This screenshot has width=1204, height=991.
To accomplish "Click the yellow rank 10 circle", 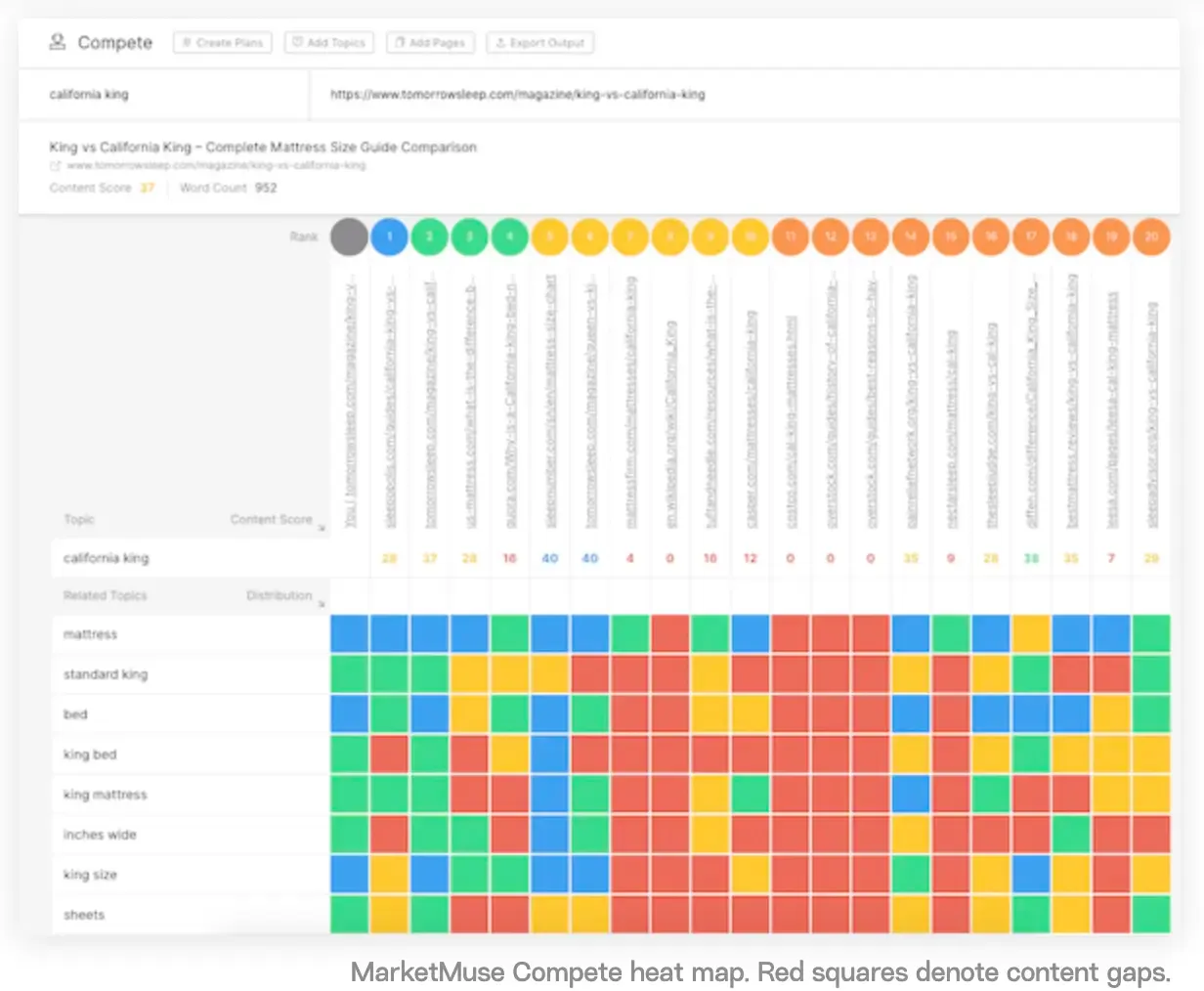I will coord(751,237).
